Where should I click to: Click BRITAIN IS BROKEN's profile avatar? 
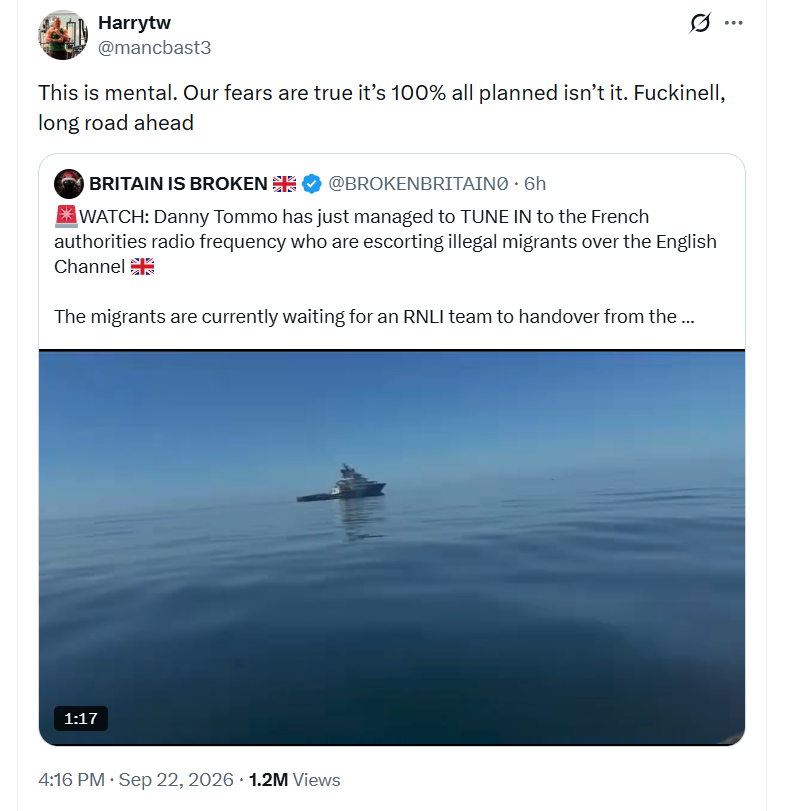(x=69, y=184)
